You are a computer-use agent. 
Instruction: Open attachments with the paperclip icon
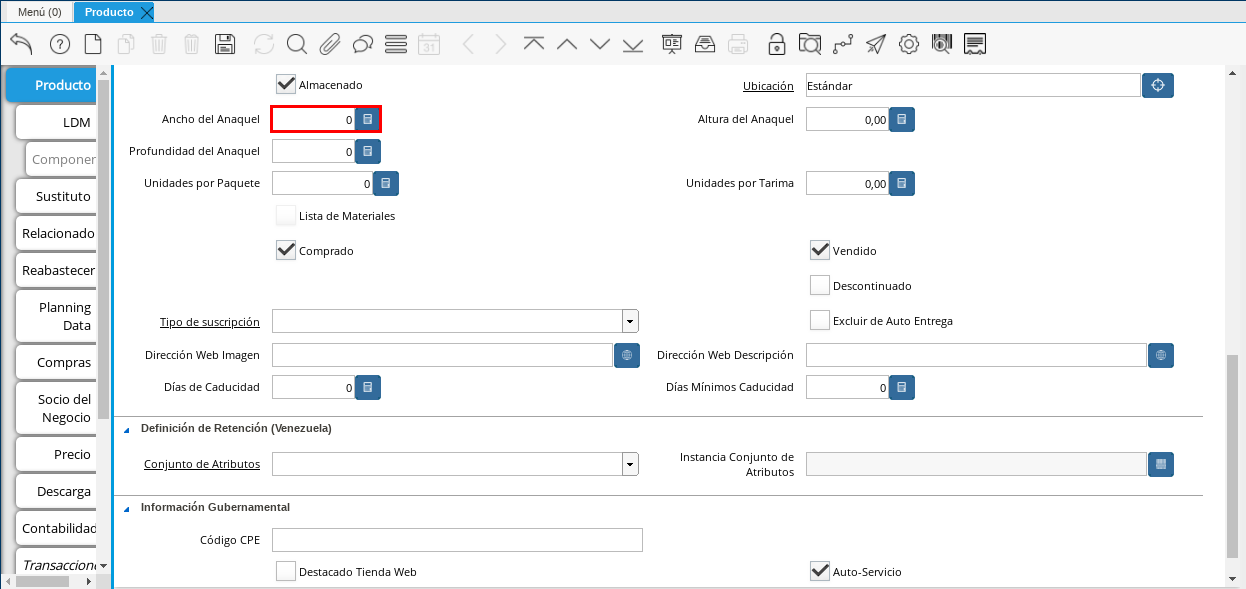point(330,44)
